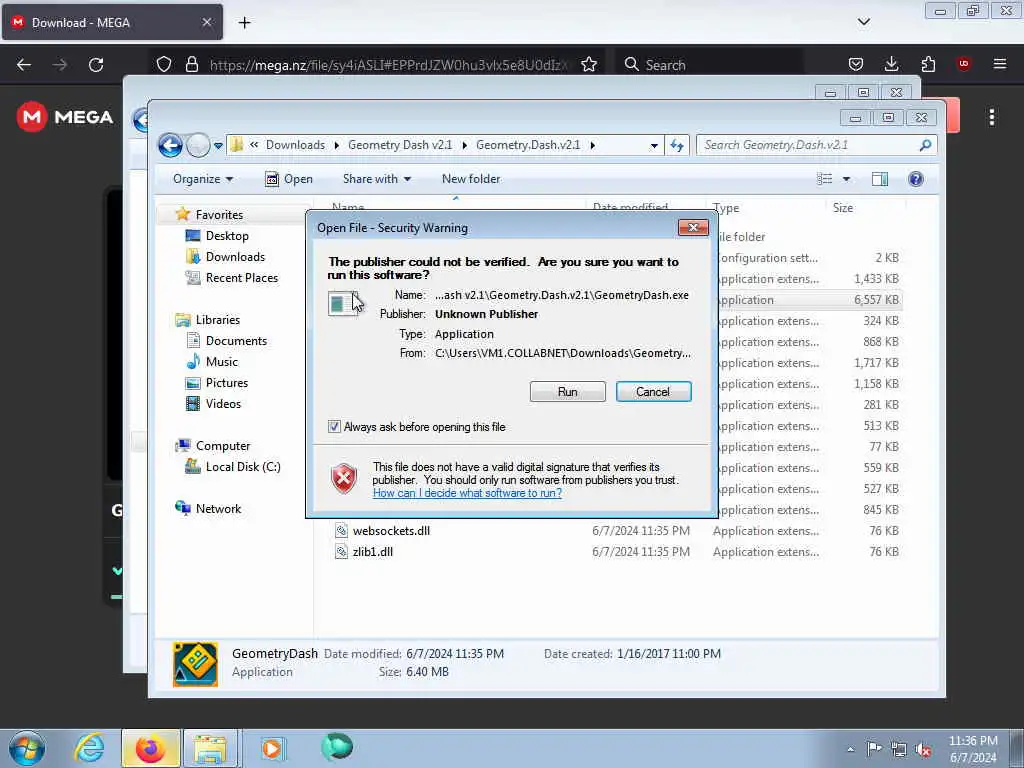Click the Type column header
Viewport: 1024px width, 768px height.
pos(726,208)
